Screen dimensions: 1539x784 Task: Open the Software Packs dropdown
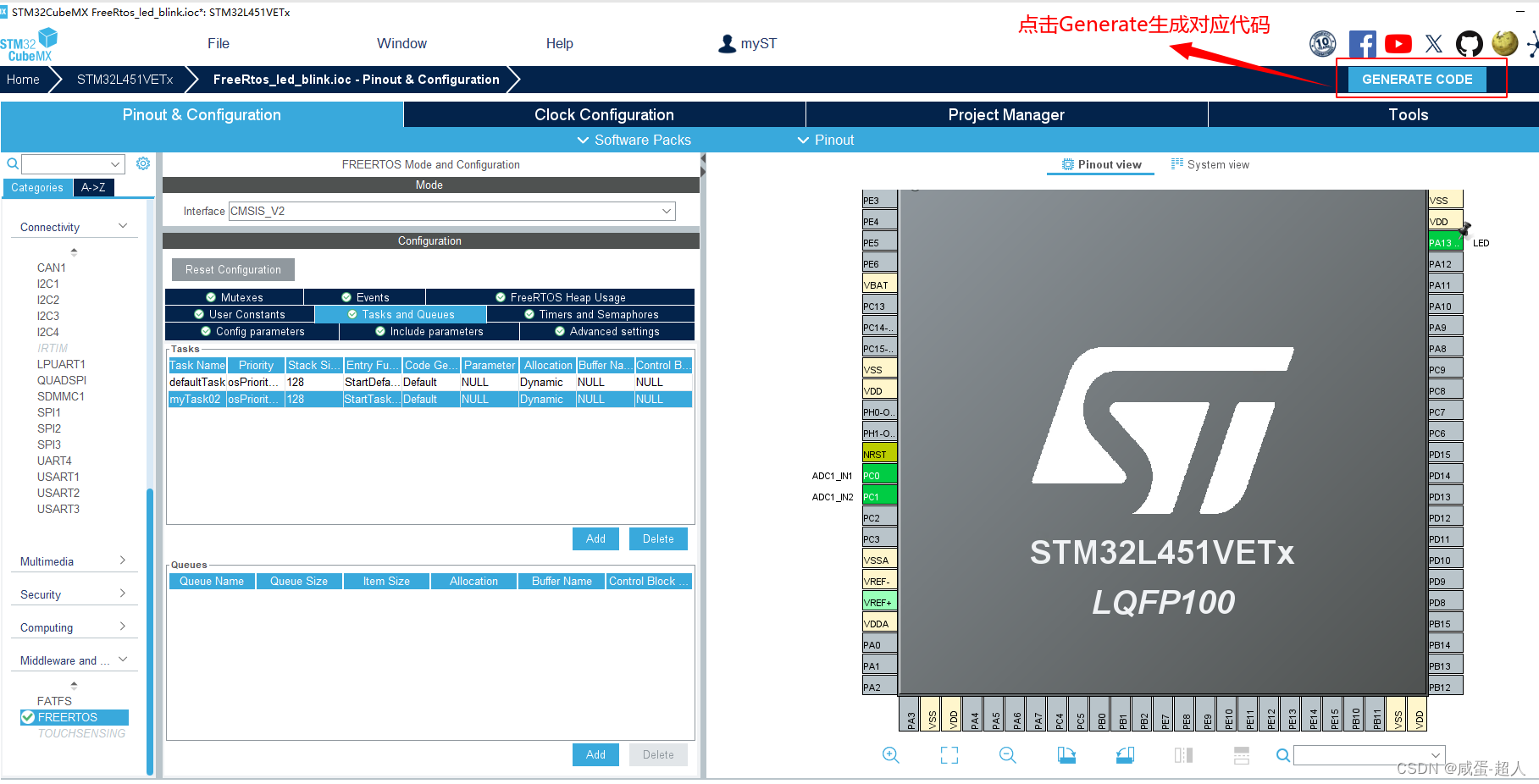[634, 140]
